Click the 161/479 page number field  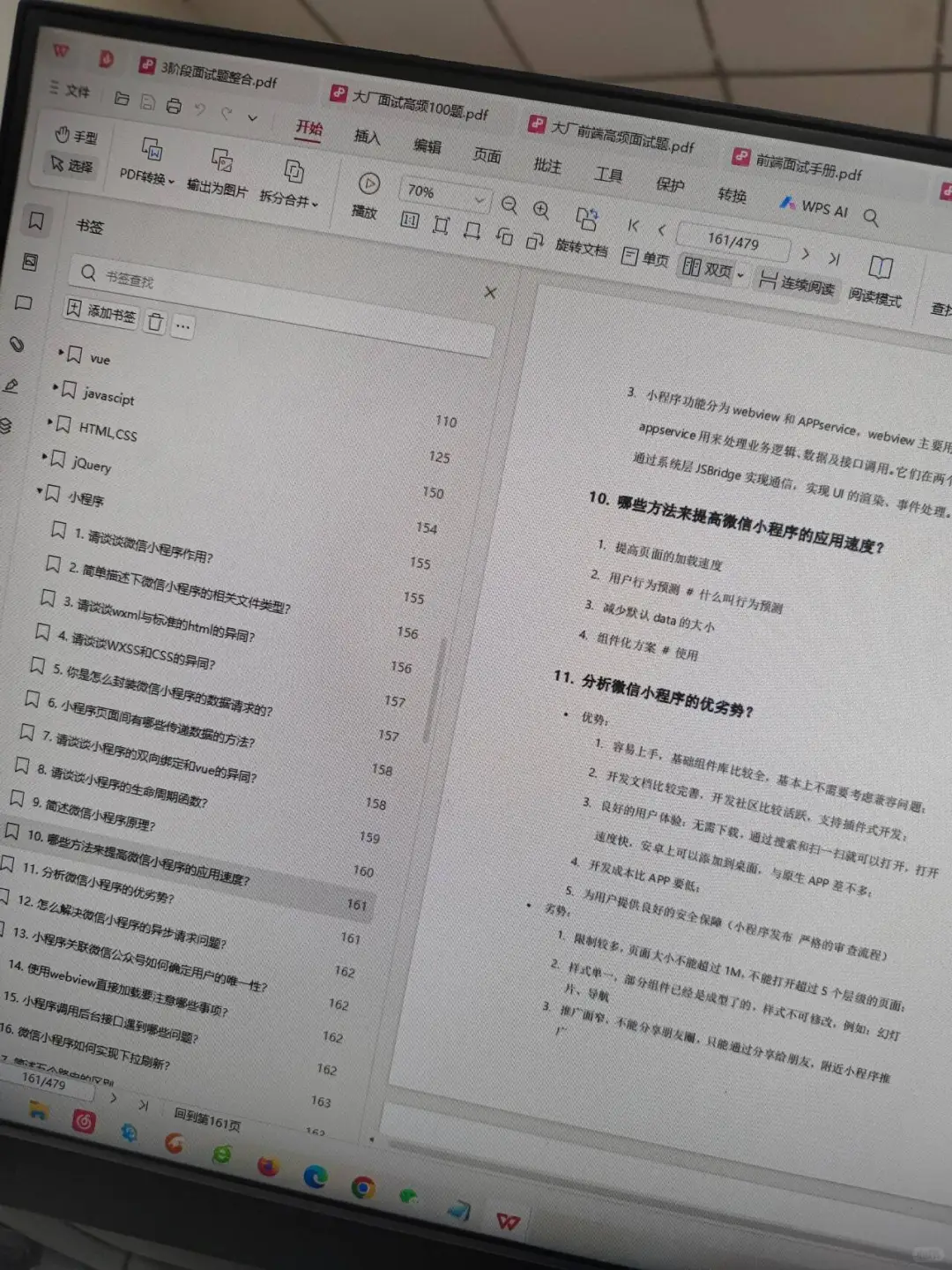click(734, 240)
